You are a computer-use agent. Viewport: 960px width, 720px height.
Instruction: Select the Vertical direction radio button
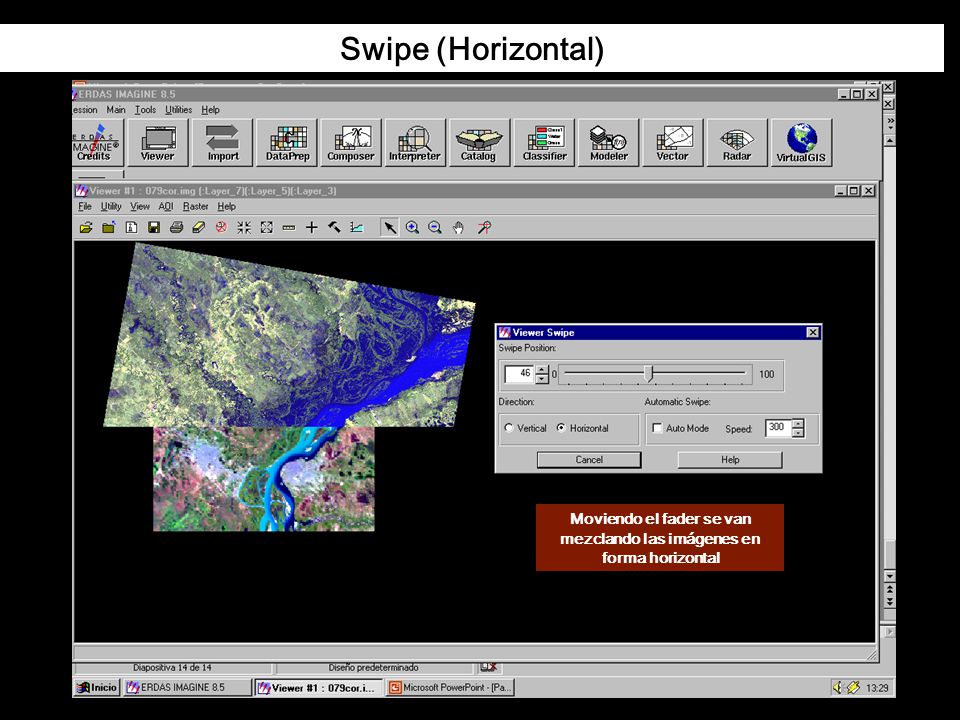point(509,428)
